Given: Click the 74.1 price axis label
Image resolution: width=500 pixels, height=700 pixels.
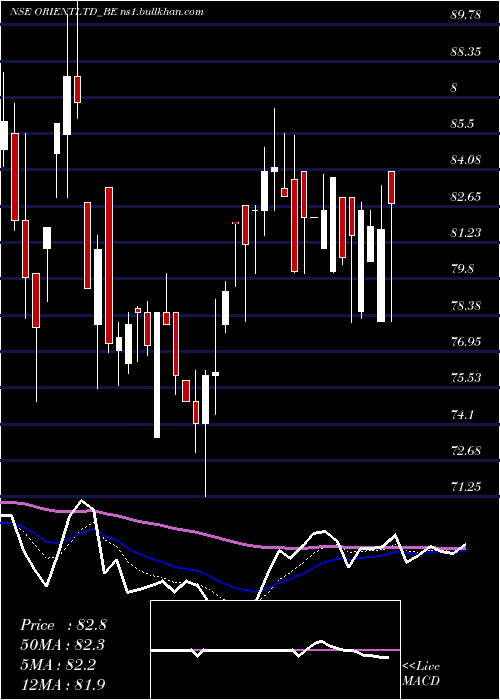Looking at the screenshot, I should point(462,415).
